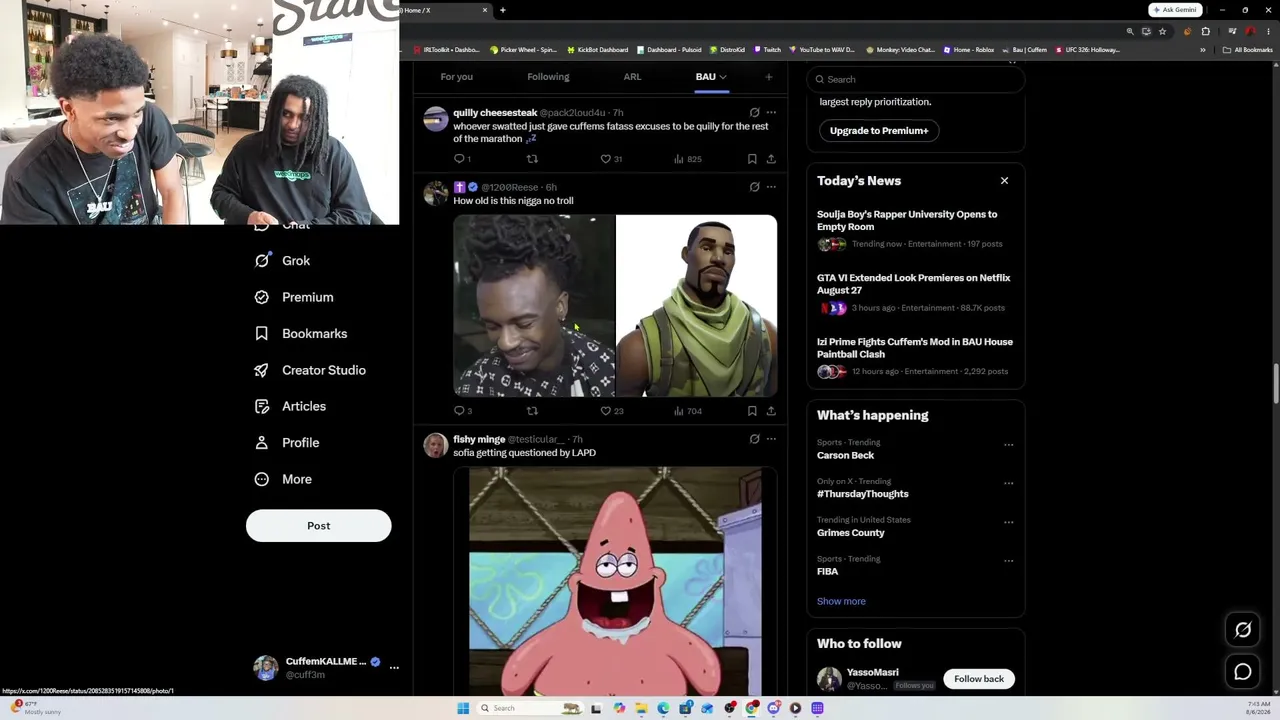
Task: Open Google Chrome on the taskbar
Action: click(751, 708)
